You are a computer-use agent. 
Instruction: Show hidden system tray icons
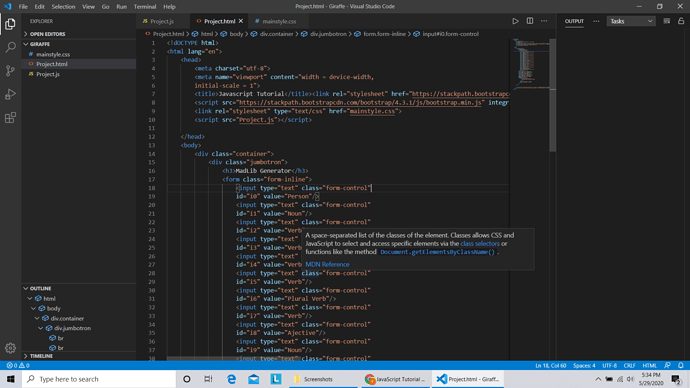[x=598, y=379]
